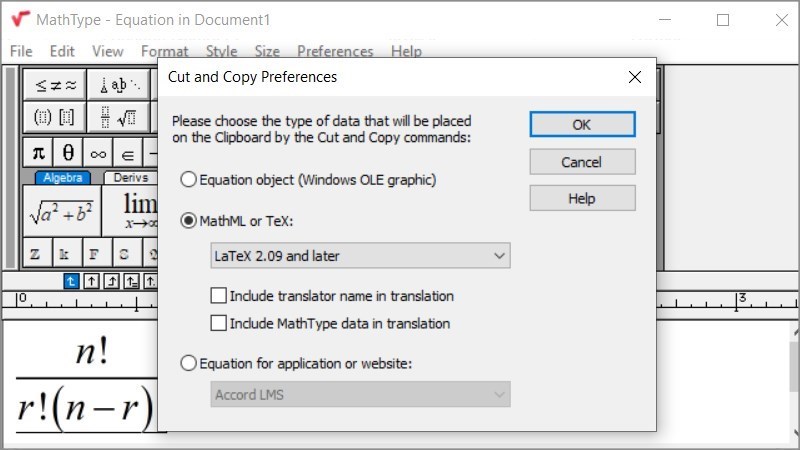Click the n! numerator in the equation

92,352
